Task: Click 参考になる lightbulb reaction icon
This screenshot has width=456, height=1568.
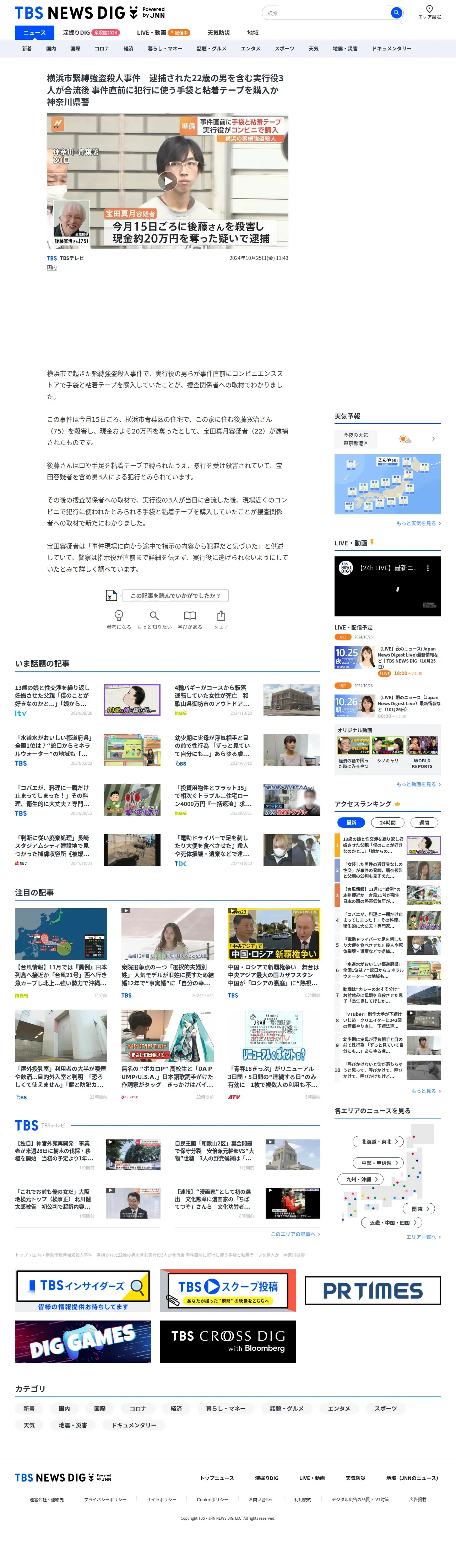Action: tap(119, 616)
